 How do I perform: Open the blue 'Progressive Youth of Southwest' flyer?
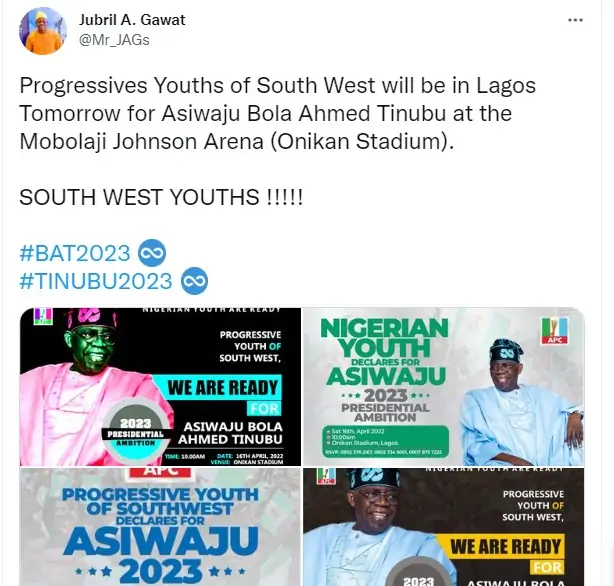[x=160, y=527]
